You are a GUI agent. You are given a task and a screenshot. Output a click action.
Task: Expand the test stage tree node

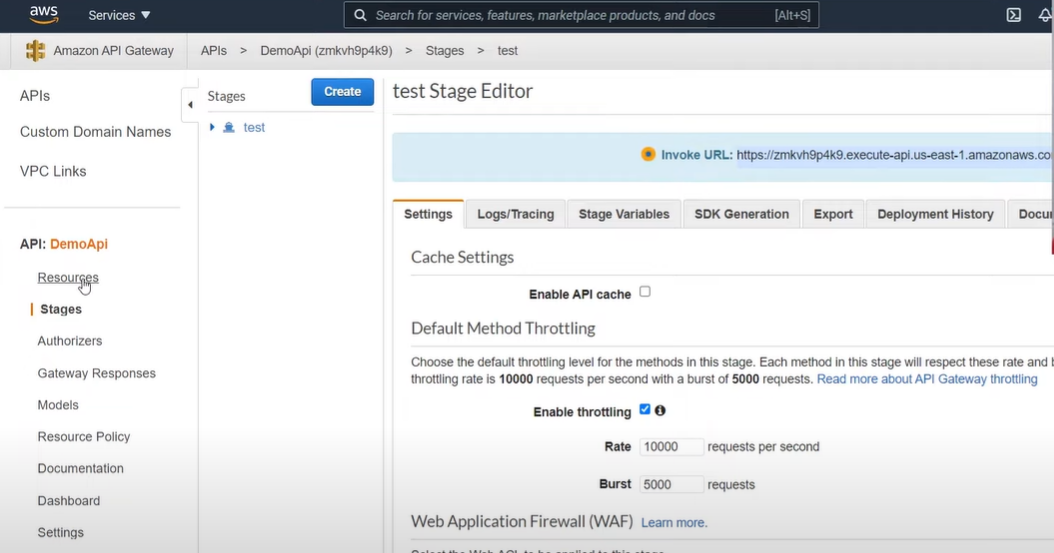click(x=212, y=127)
